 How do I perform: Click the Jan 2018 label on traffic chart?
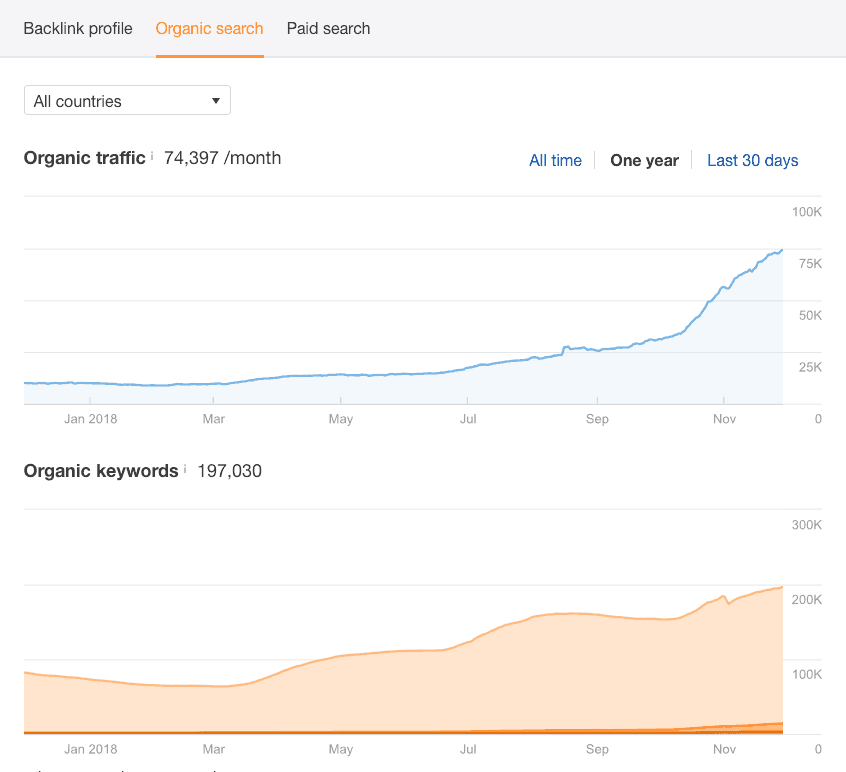pyautogui.click(x=89, y=418)
